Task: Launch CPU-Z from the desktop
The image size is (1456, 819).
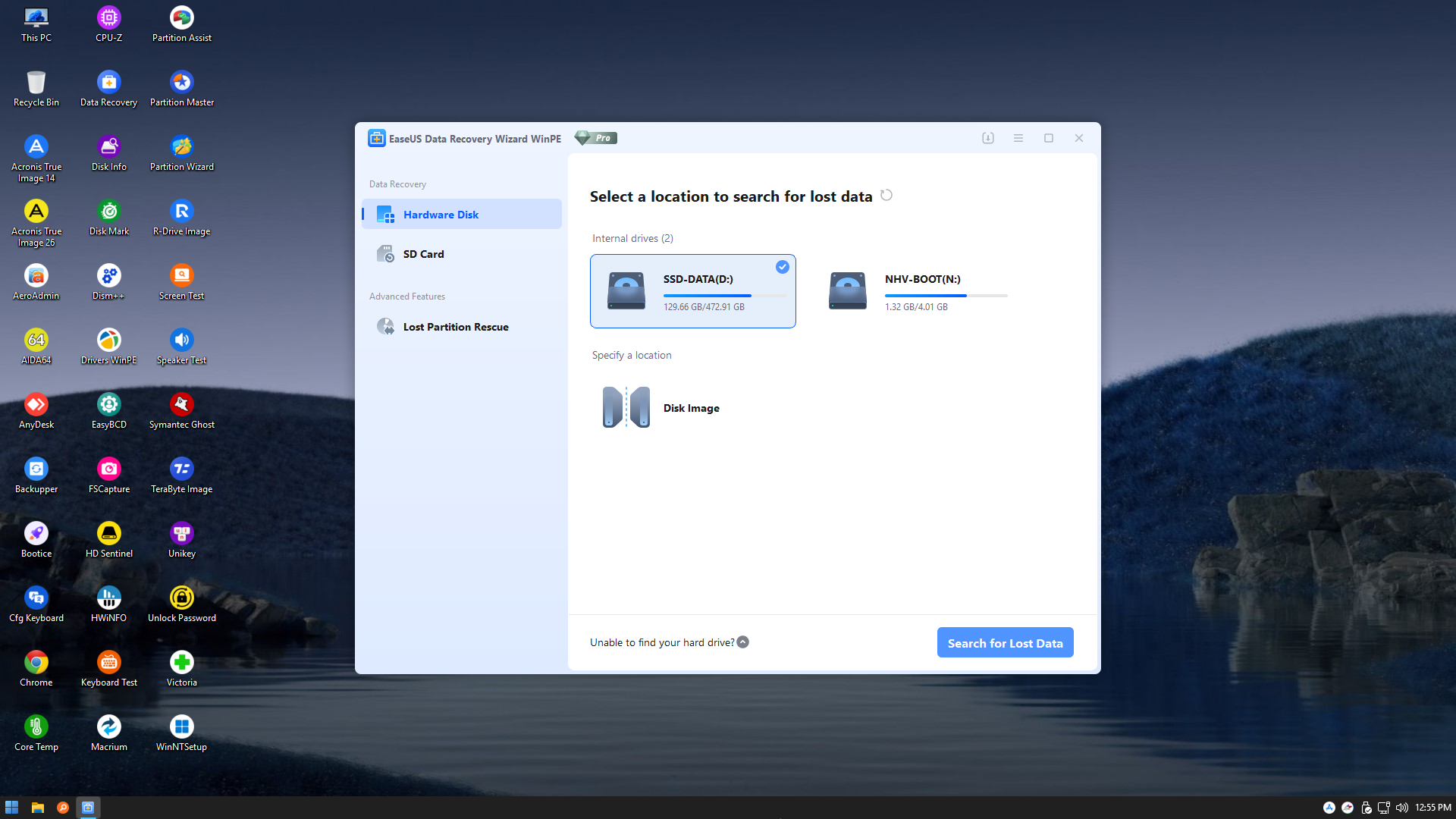Action: click(x=109, y=25)
